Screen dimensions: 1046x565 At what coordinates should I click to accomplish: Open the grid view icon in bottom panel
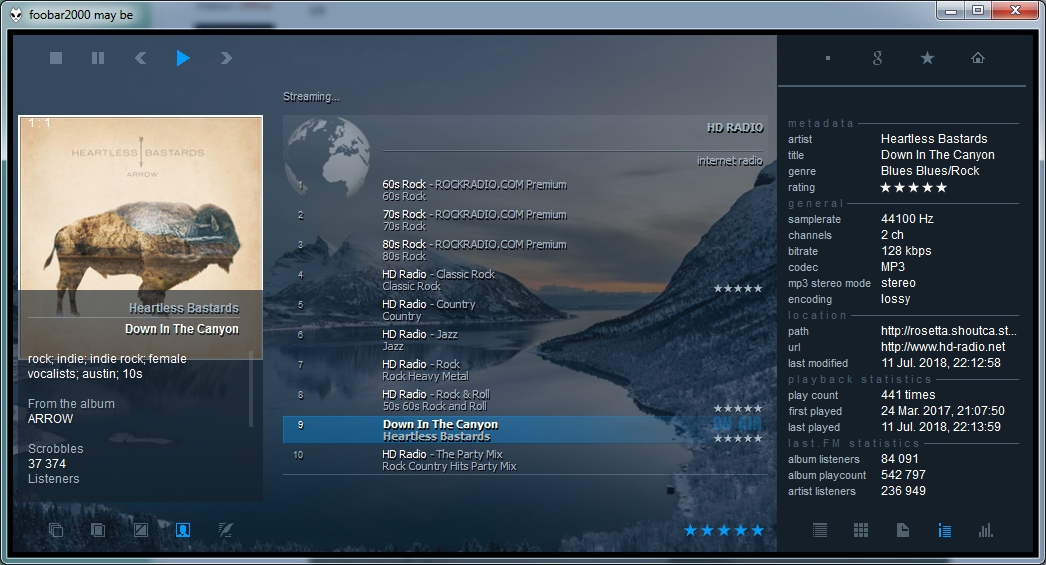[861, 530]
